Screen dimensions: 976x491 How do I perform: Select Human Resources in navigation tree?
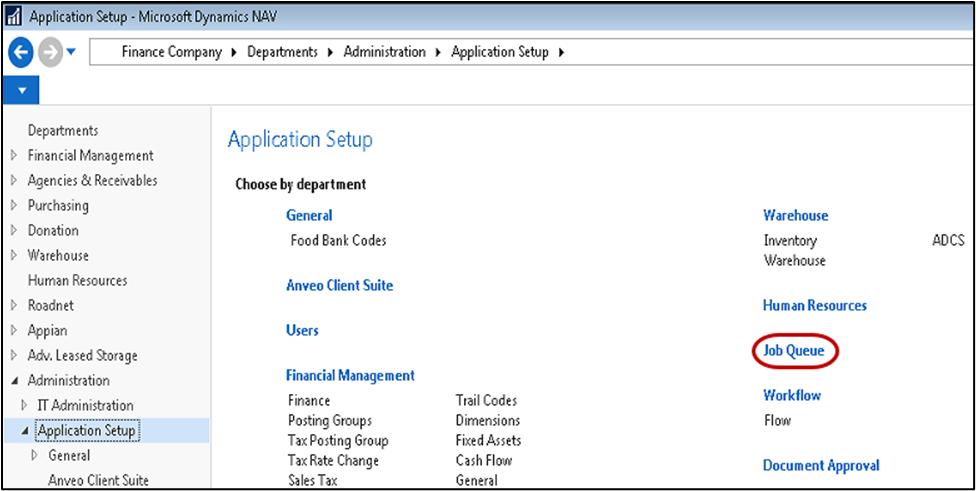pos(77,281)
